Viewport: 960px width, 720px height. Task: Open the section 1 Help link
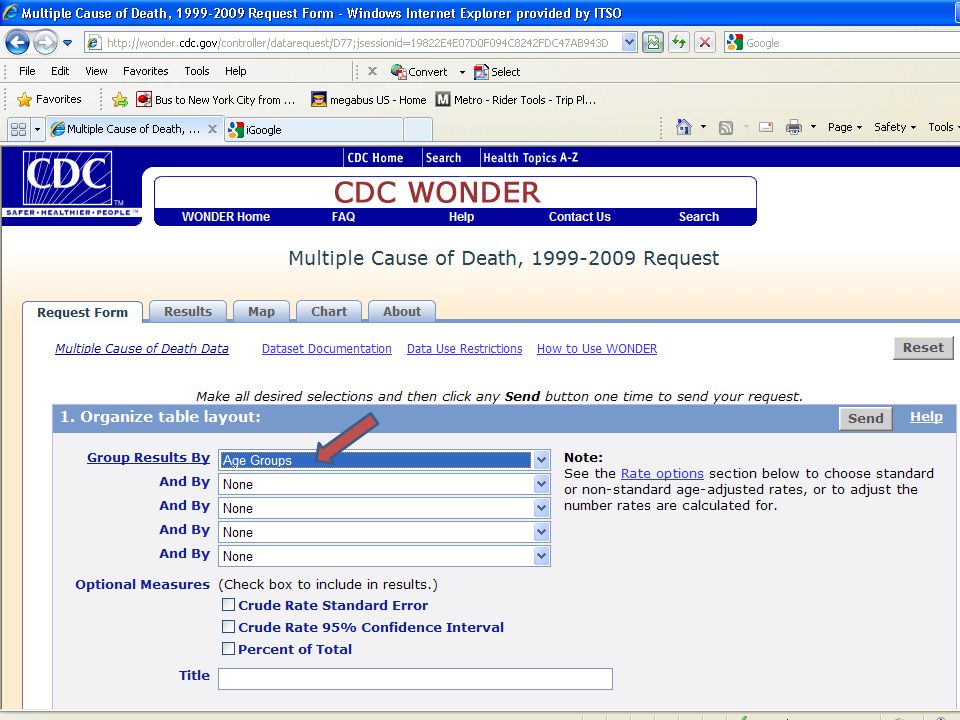tap(926, 417)
